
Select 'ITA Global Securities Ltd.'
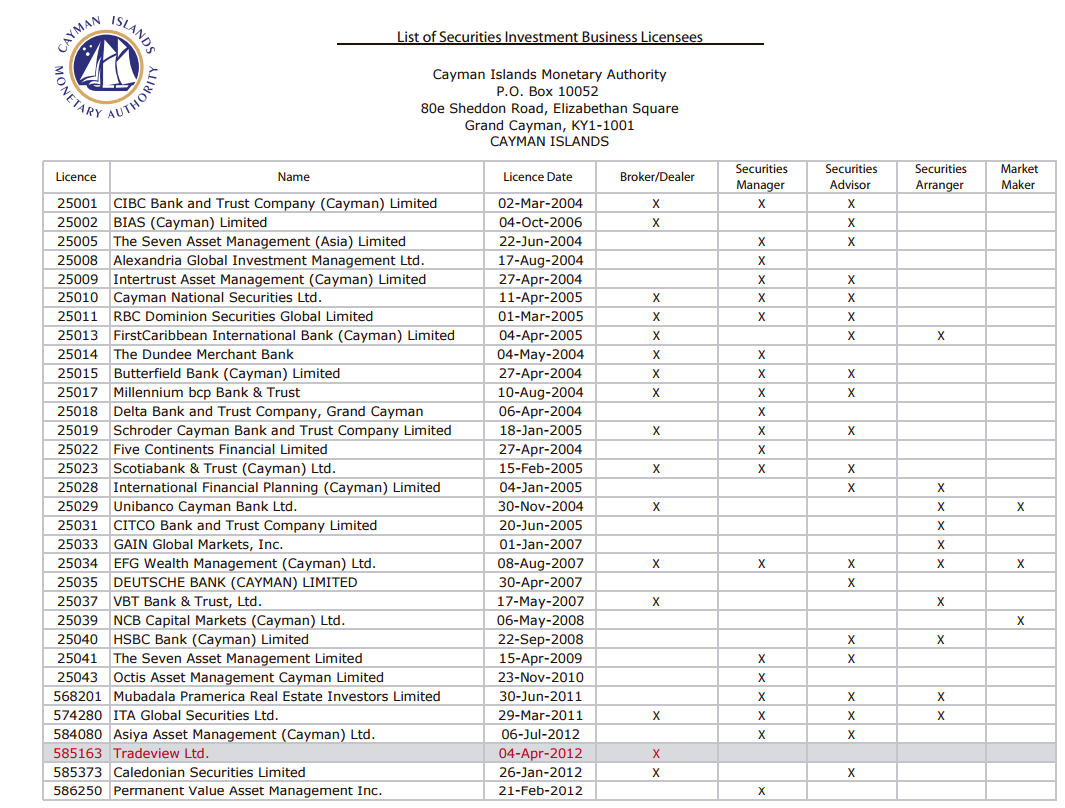pyautogui.click(x=196, y=716)
